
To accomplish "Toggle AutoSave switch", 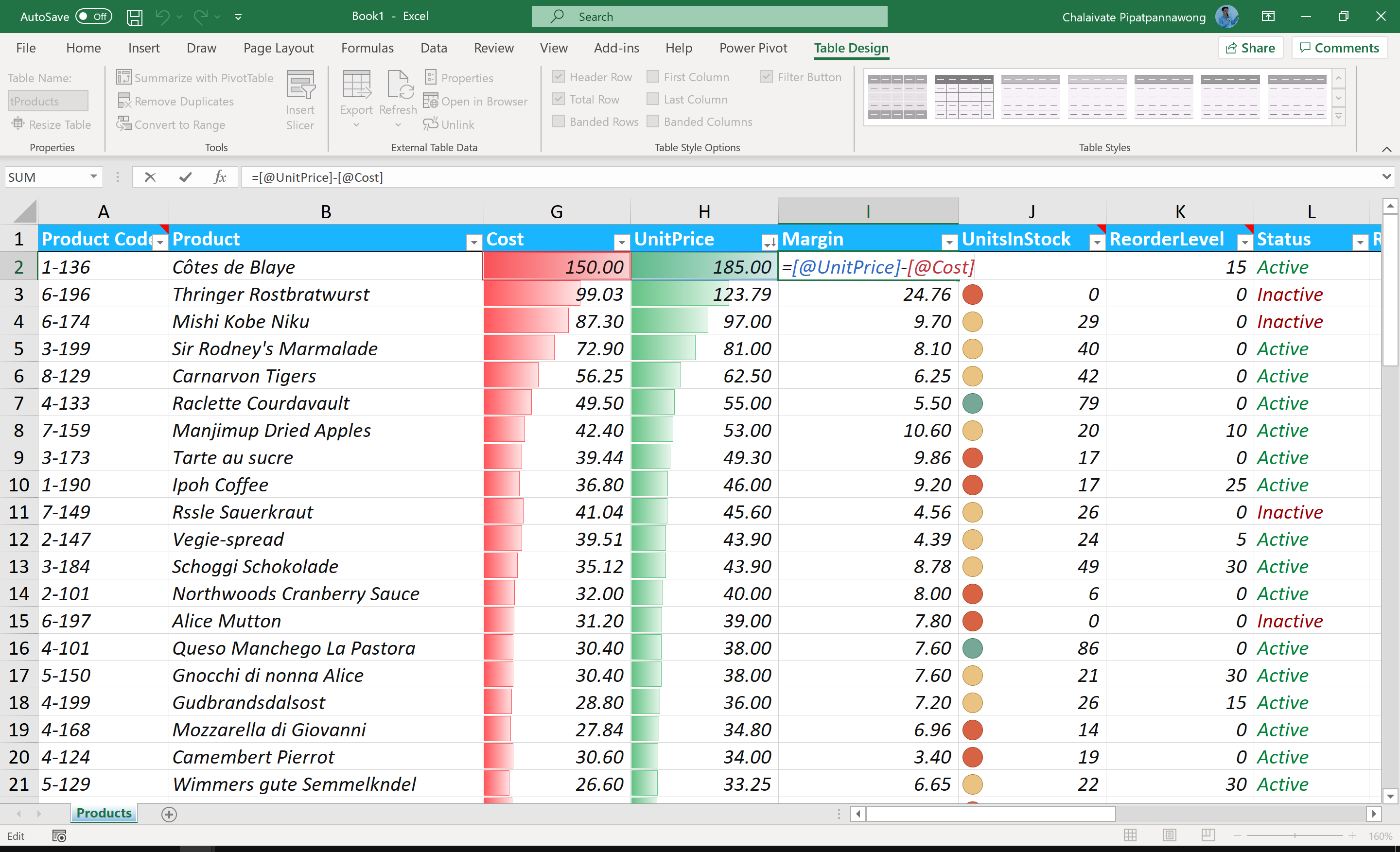I will (x=94, y=17).
